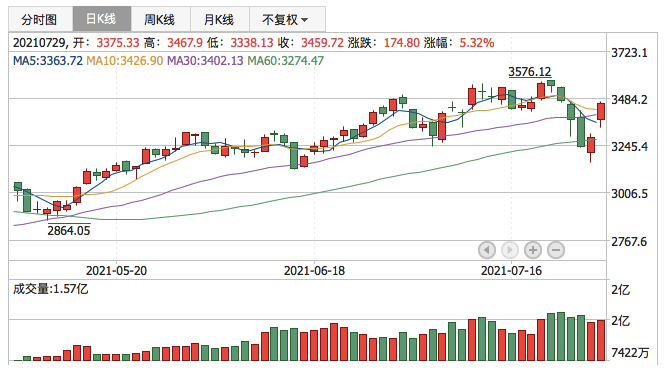Click the 3006.5 price axis value

click(x=629, y=194)
